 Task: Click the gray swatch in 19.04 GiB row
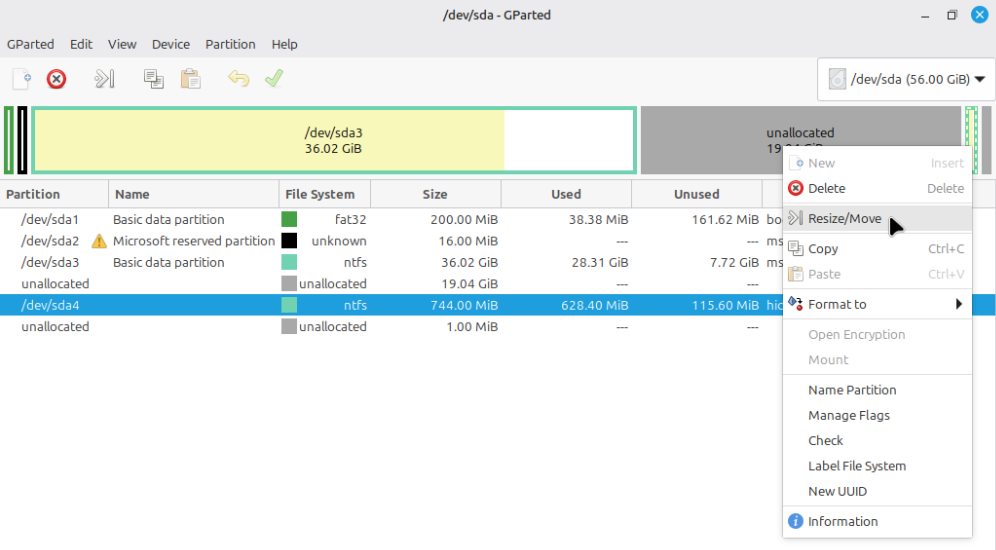coord(289,284)
